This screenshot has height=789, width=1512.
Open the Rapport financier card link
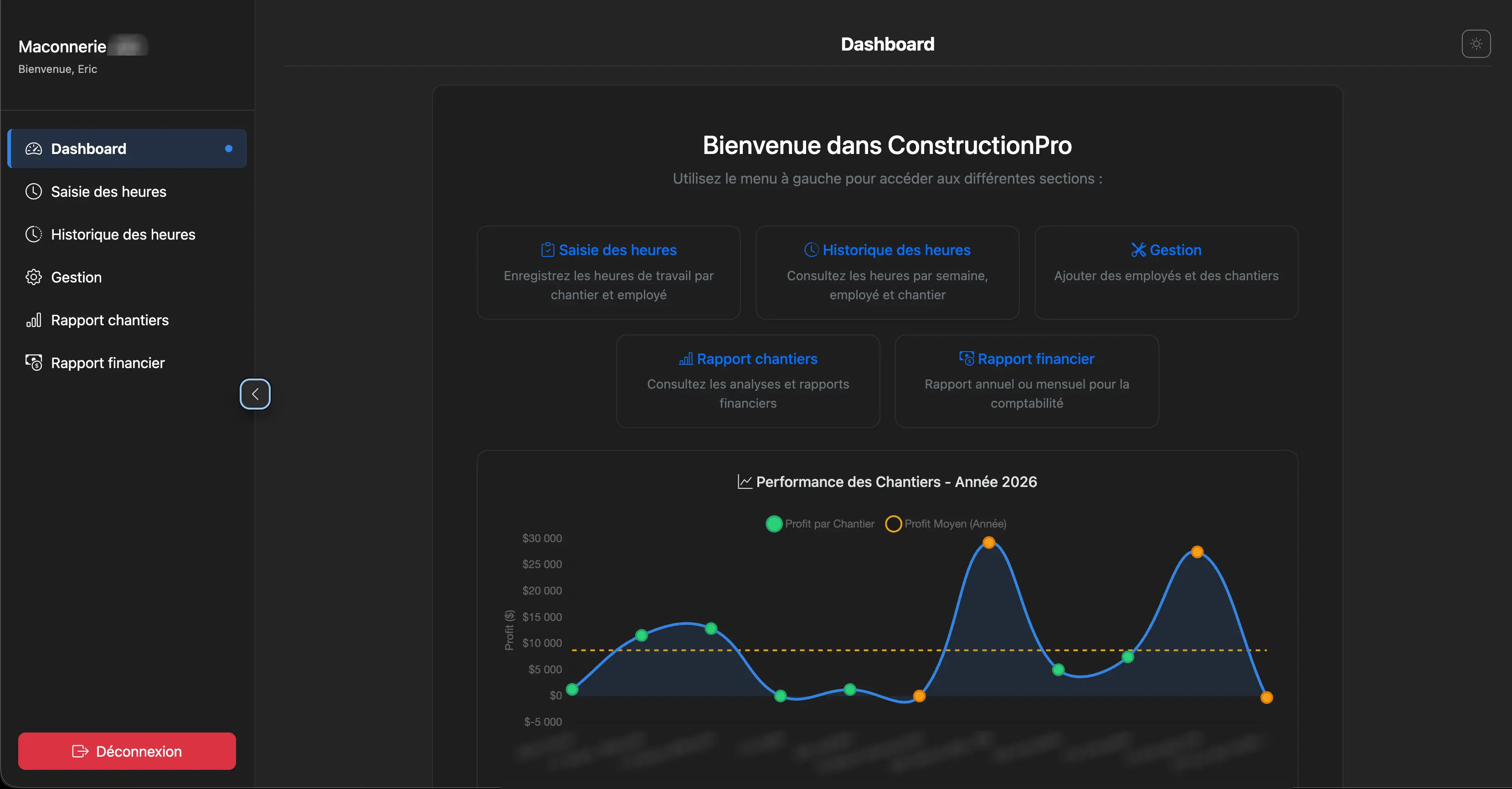tap(1035, 359)
